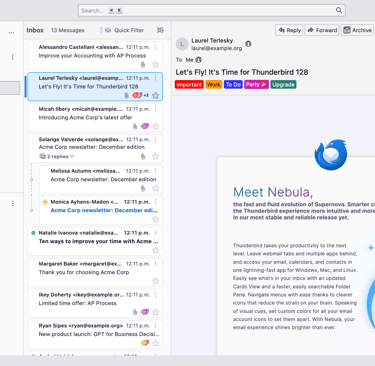Select the blue To Do tag
The width and height of the screenshot is (375, 366).
(x=233, y=85)
